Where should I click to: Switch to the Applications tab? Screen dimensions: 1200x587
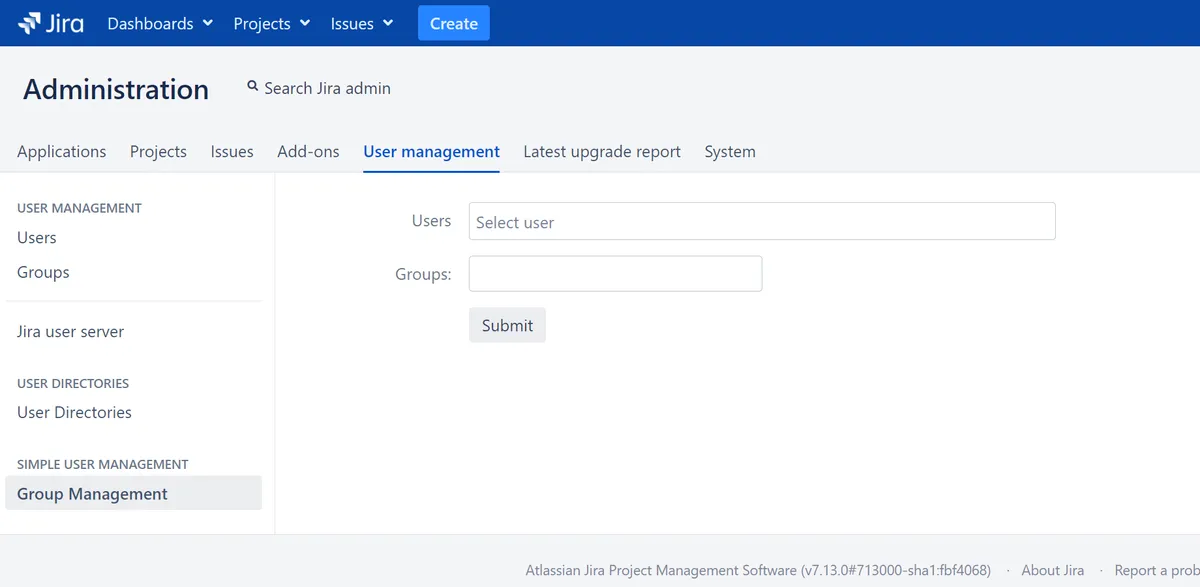(x=61, y=152)
